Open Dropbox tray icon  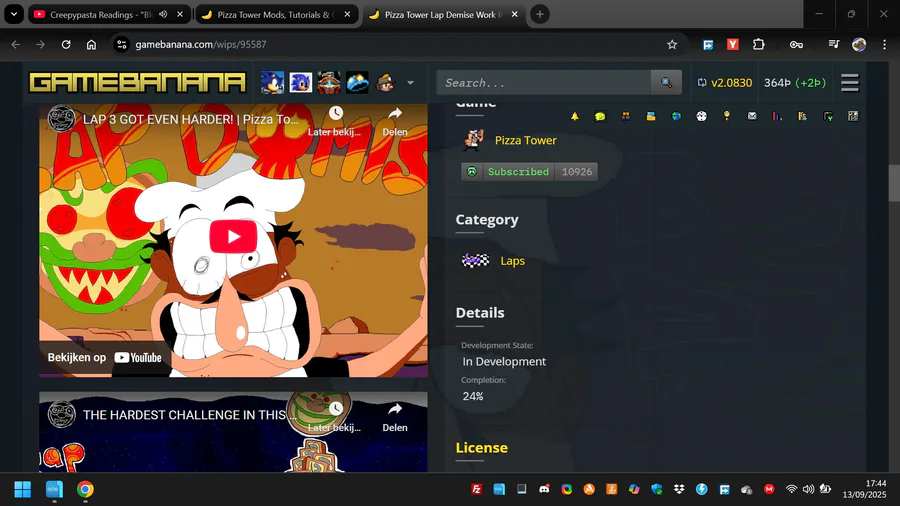coord(679,489)
